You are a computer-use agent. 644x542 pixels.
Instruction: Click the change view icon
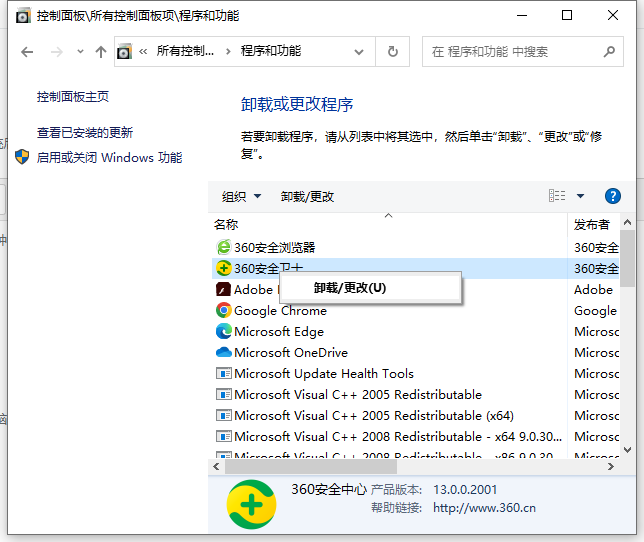[x=557, y=196]
